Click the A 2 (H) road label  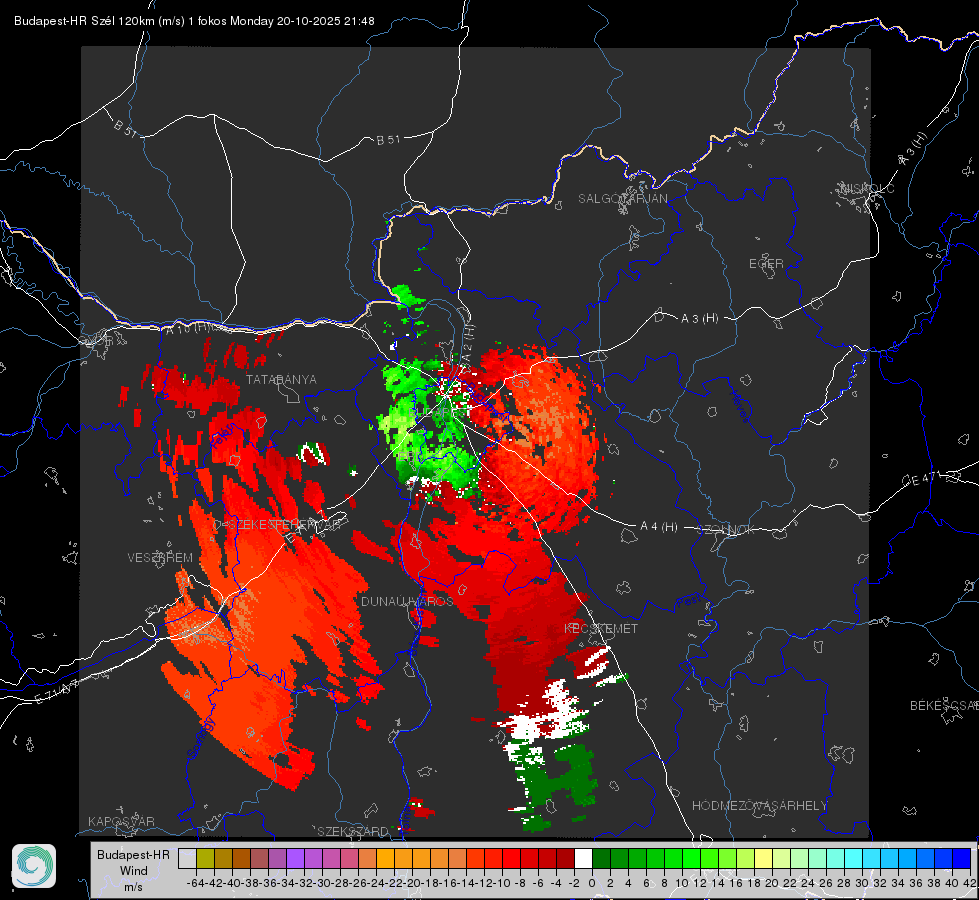tap(469, 342)
